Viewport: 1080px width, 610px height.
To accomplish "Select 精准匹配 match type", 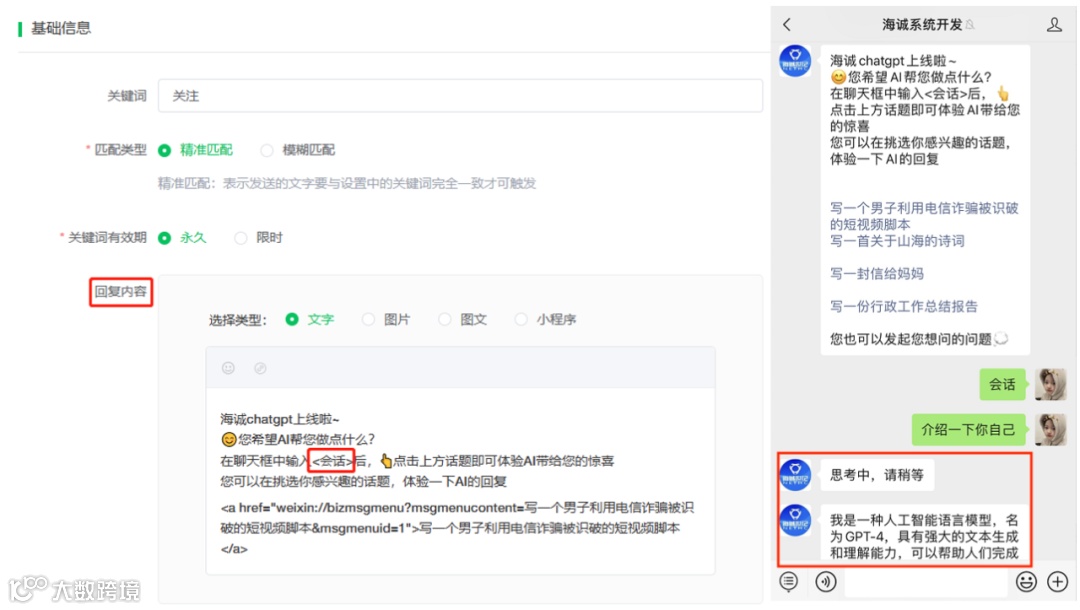I will [196, 150].
